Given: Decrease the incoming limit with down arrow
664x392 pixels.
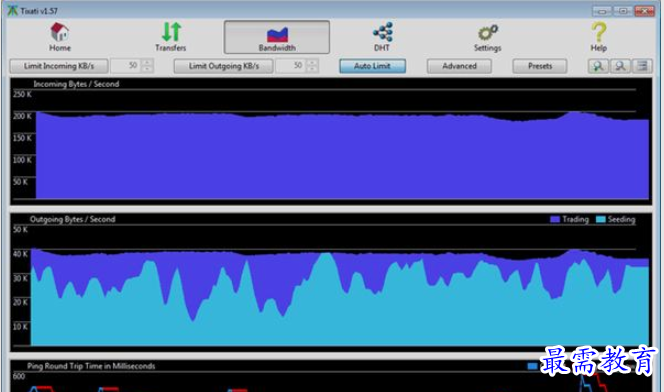Looking at the screenshot, I should point(147,69).
